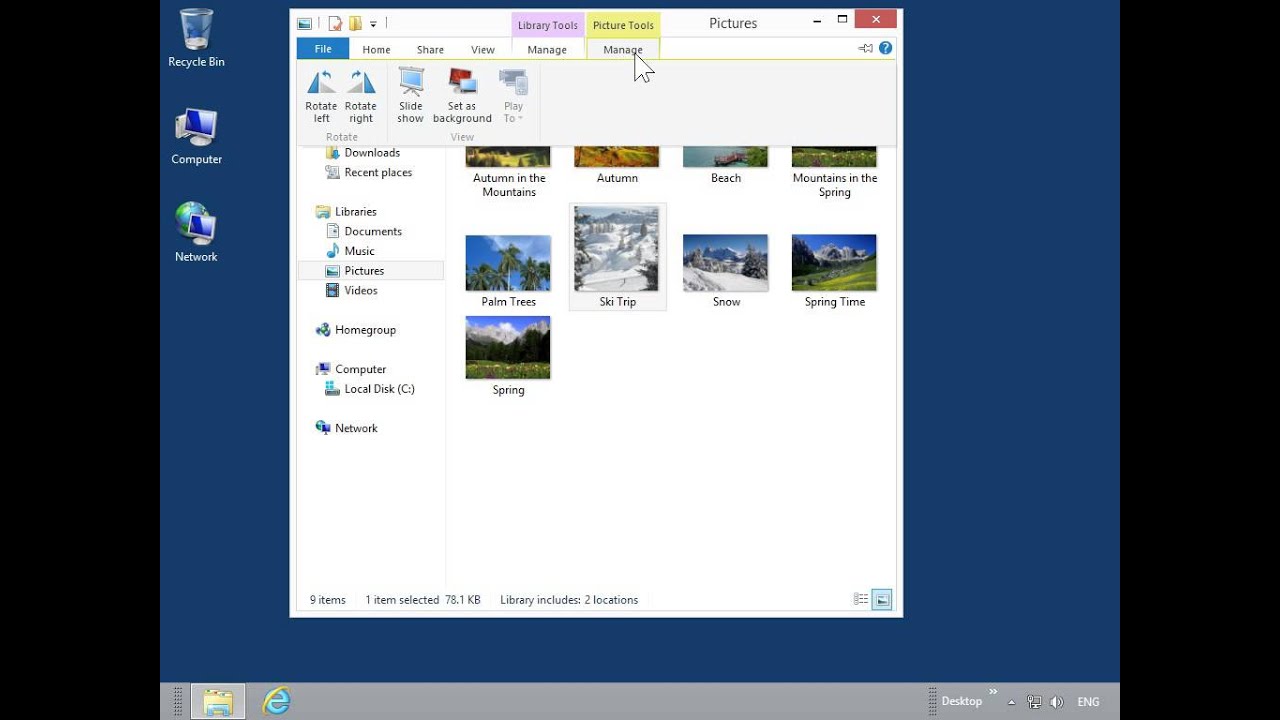
Task: Pin the ribbon open with pin icon
Action: tap(865, 48)
